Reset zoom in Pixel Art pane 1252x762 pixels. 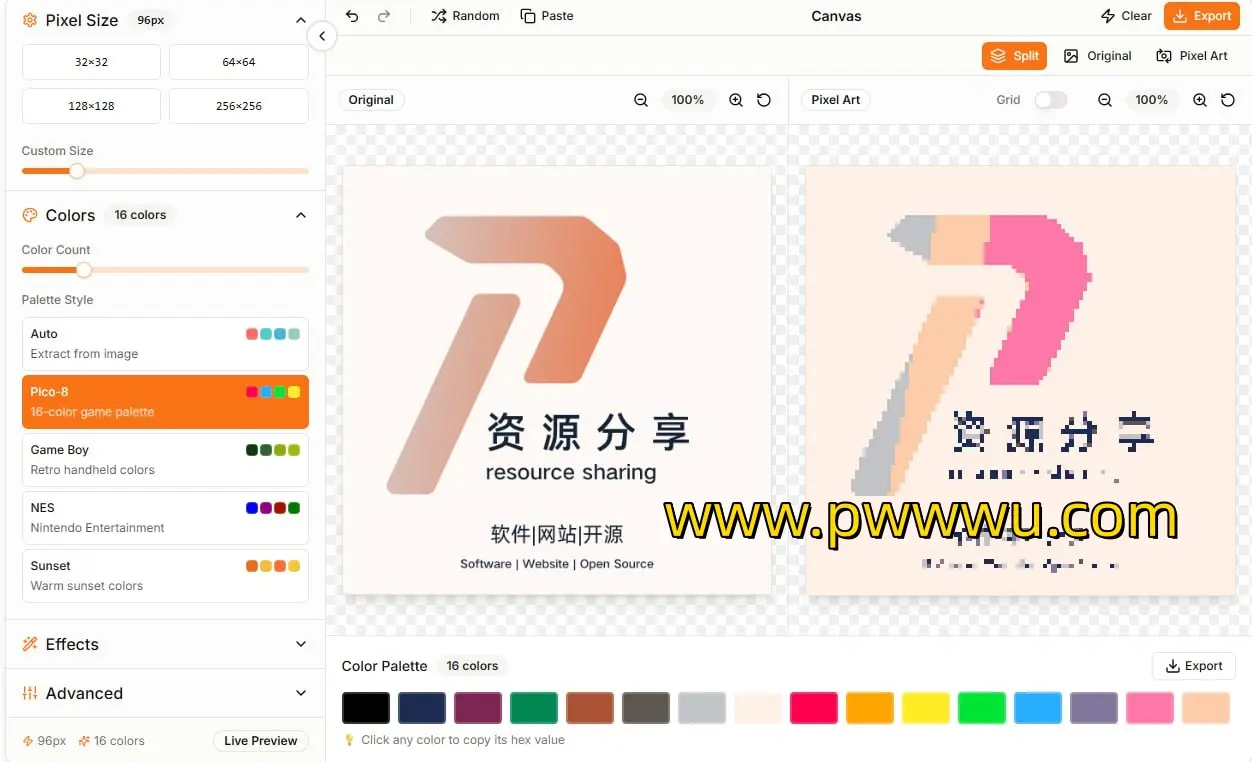1228,100
